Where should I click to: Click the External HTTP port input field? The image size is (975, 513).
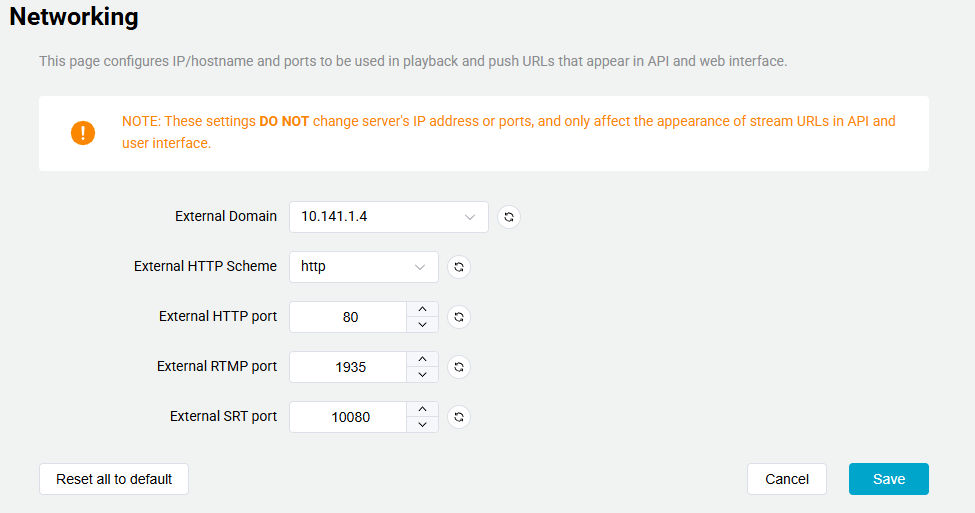point(349,317)
